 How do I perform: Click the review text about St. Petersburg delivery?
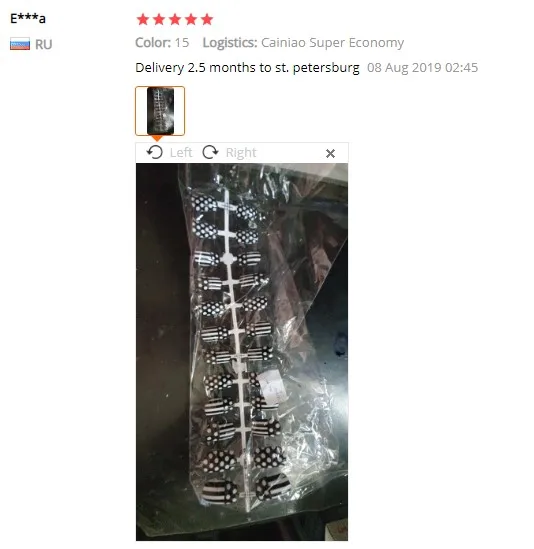pyautogui.click(x=247, y=68)
